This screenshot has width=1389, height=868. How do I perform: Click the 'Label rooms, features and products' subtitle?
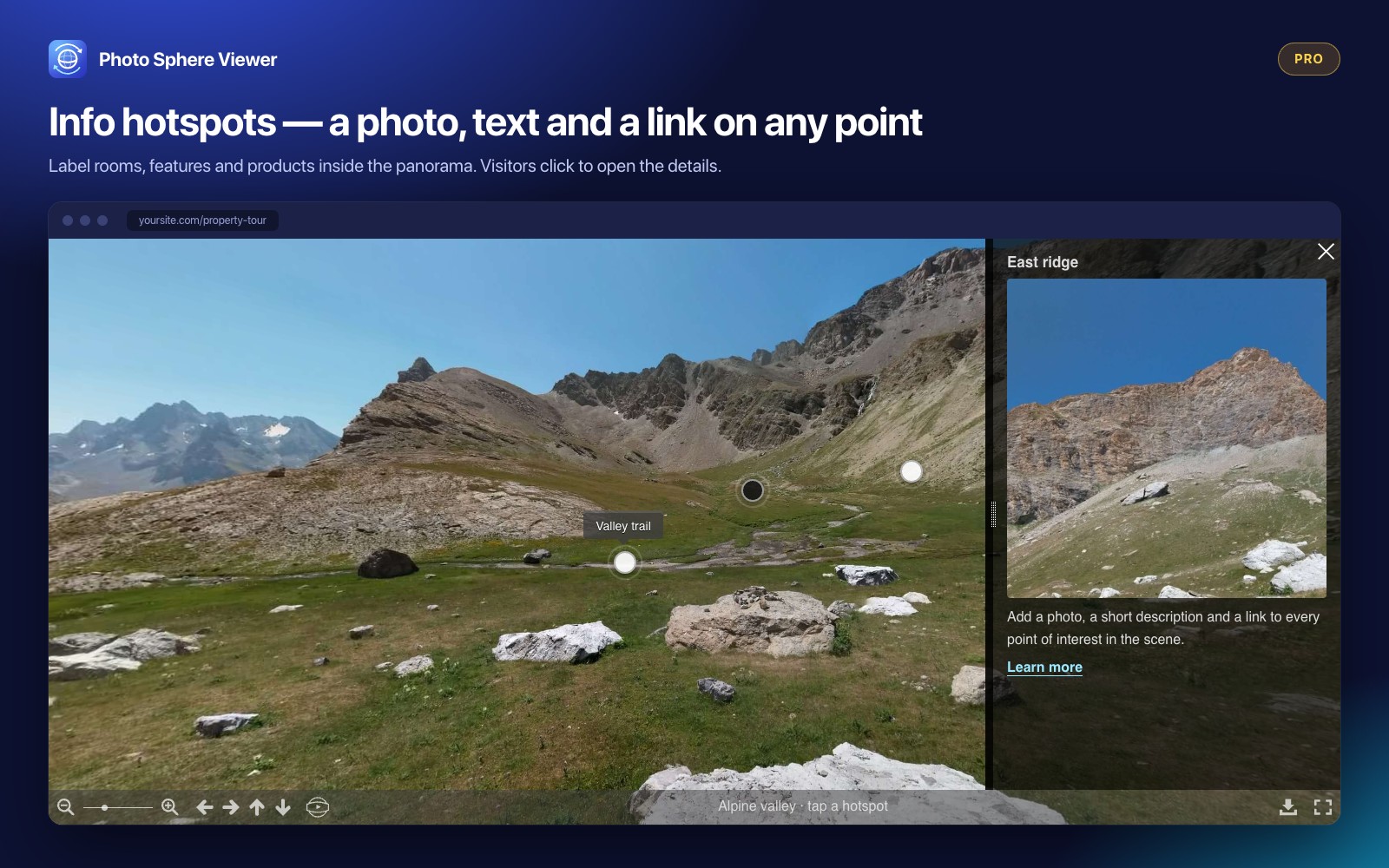(x=385, y=166)
